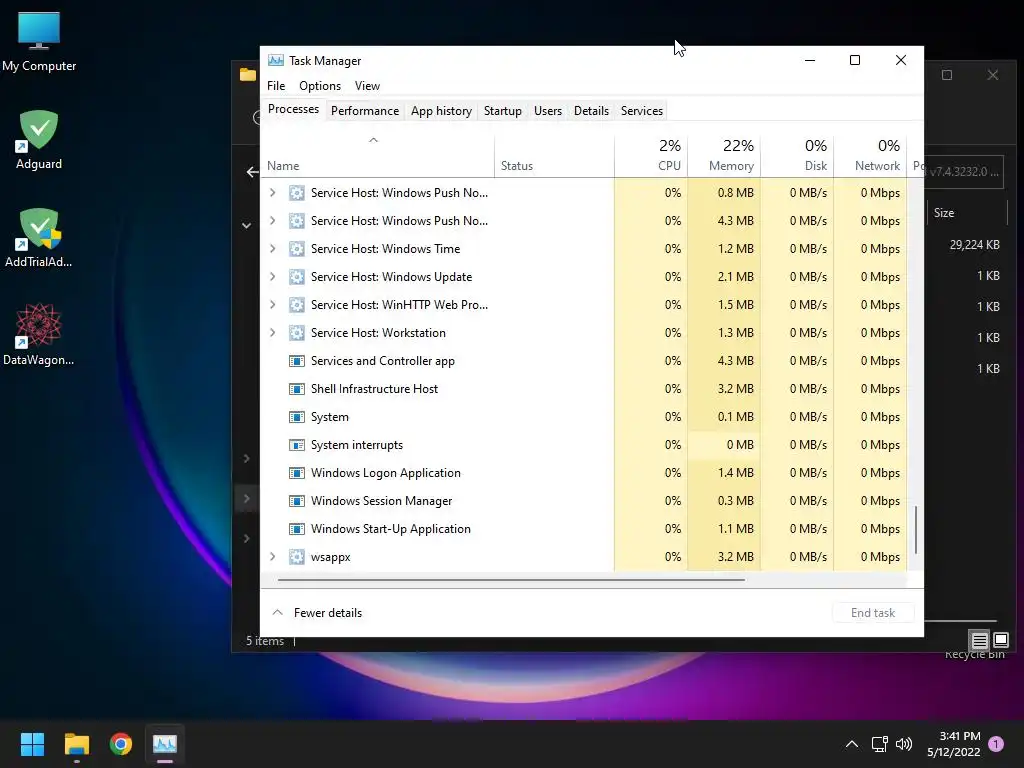Expand the wsappx process group

pos(272,557)
